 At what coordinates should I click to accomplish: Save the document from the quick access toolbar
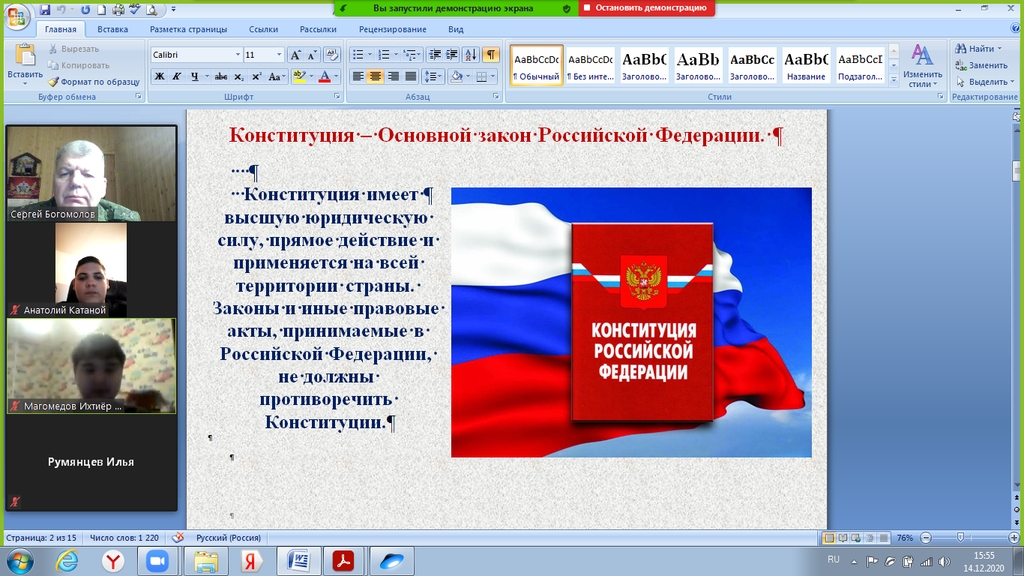[x=44, y=9]
